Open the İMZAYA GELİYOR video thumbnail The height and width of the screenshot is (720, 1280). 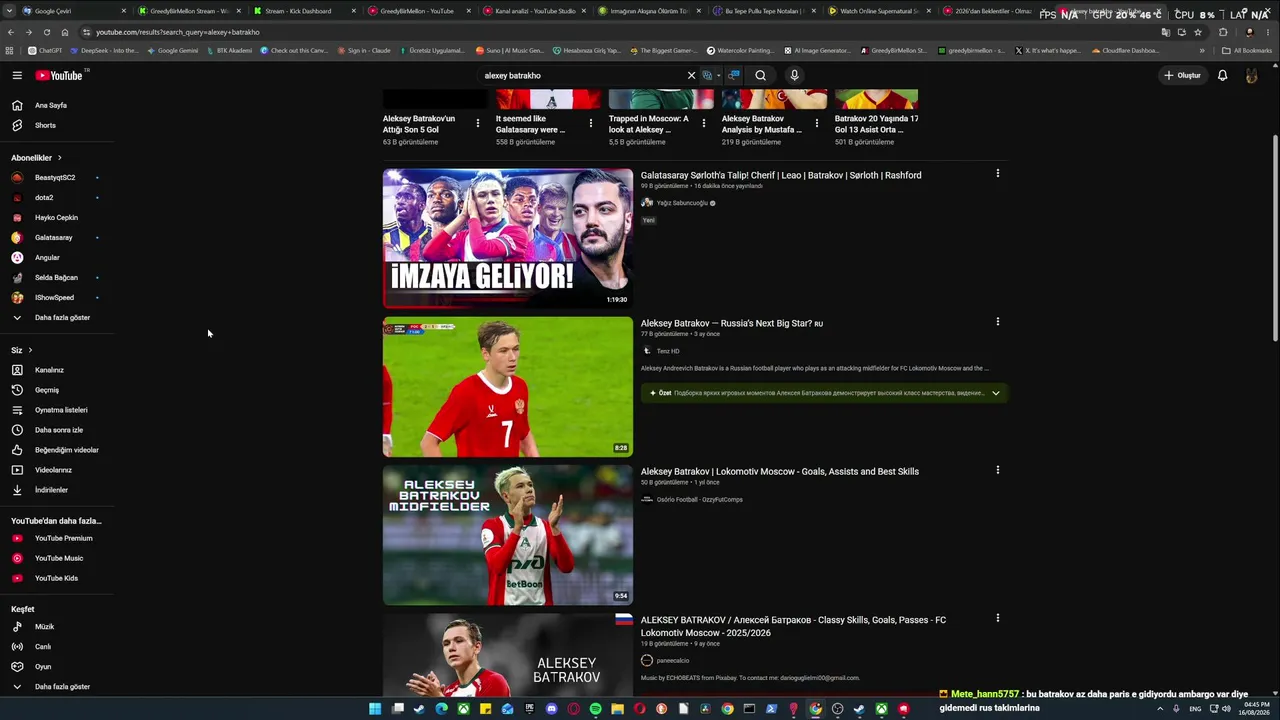point(508,238)
